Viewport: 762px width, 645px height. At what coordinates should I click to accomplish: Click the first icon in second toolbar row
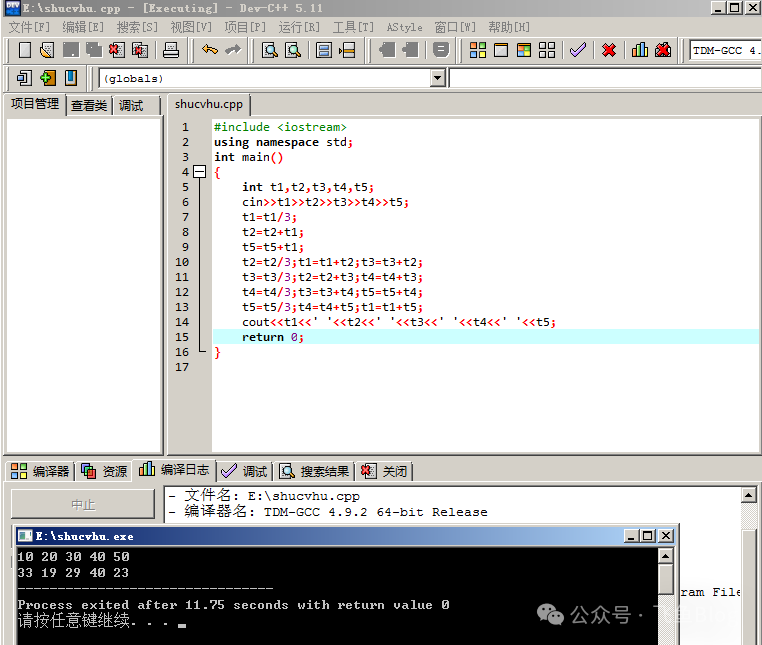click(x=24, y=78)
